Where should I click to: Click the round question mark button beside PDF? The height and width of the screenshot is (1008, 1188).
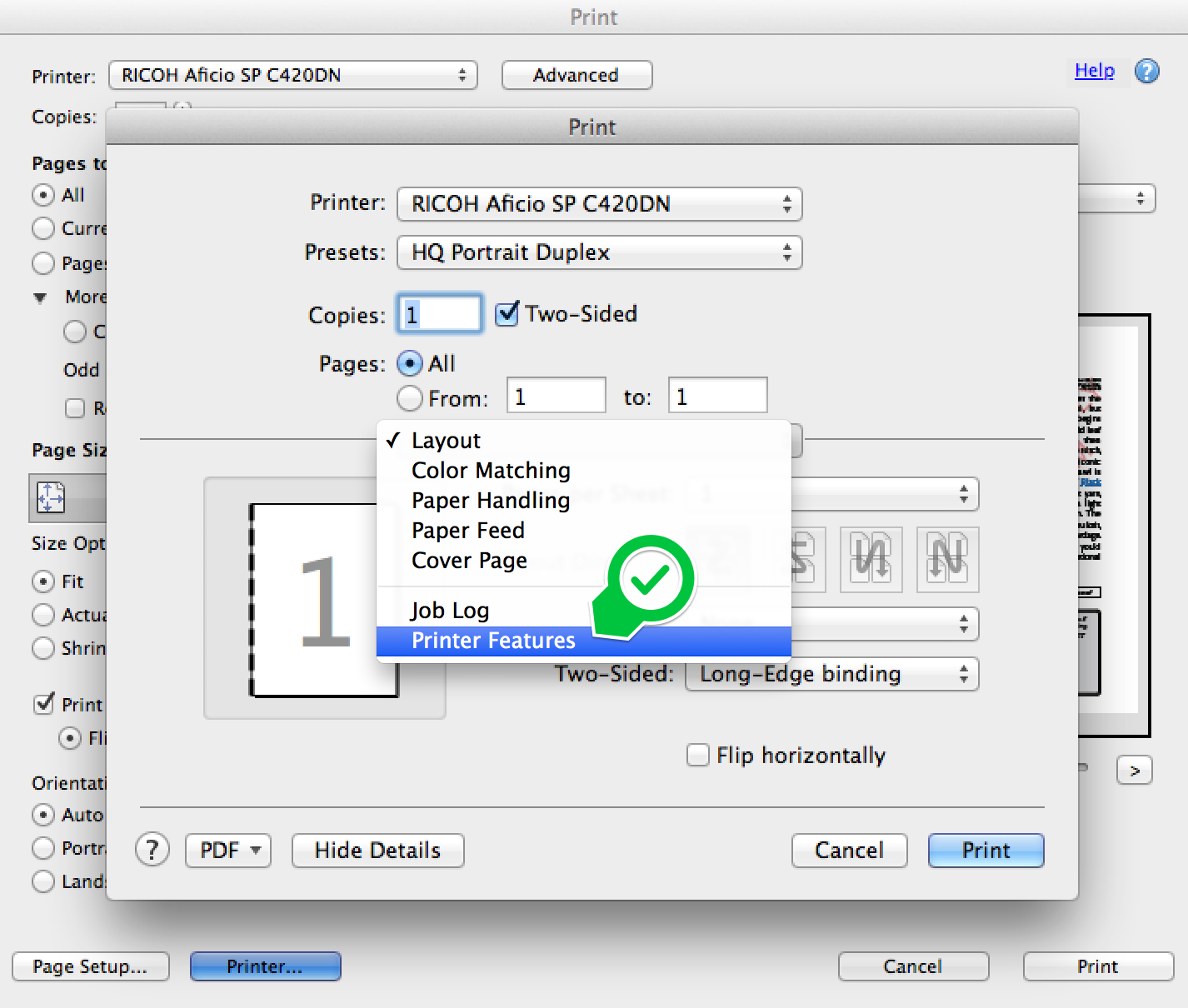click(x=152, y=850)
